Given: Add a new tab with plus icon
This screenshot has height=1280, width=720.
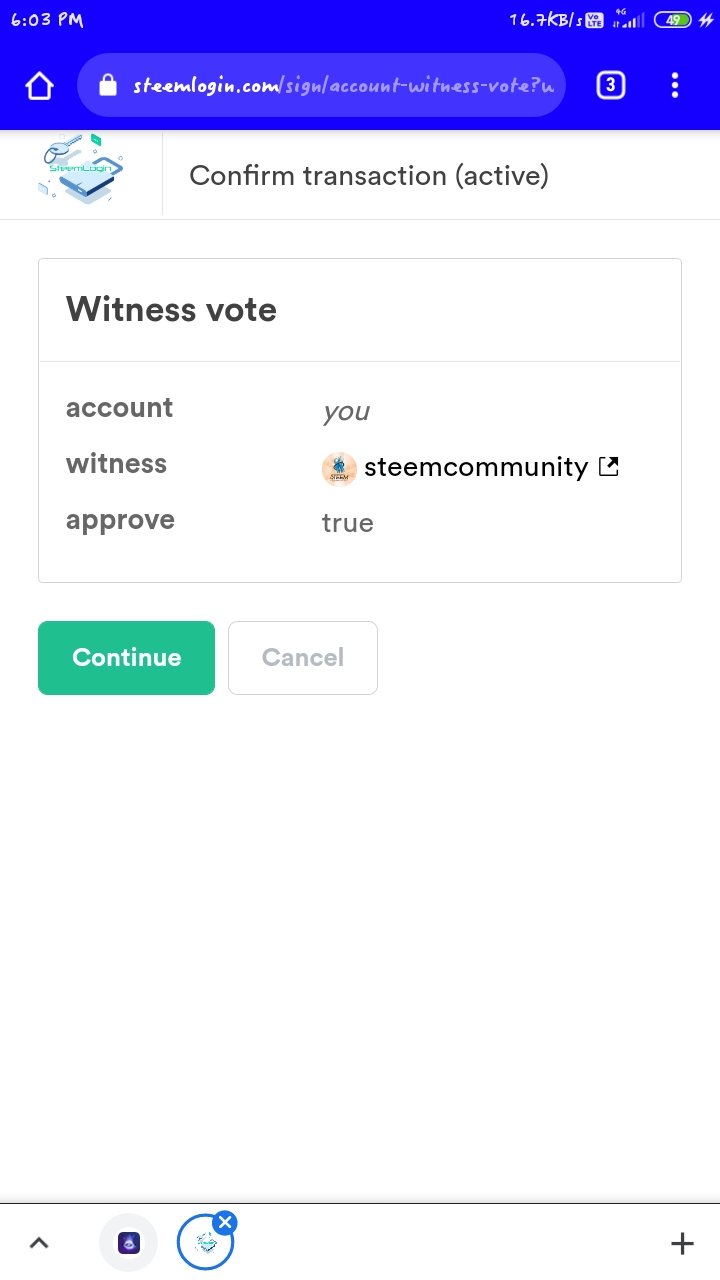Looking at the screenshot, I should click(682, 1243).
